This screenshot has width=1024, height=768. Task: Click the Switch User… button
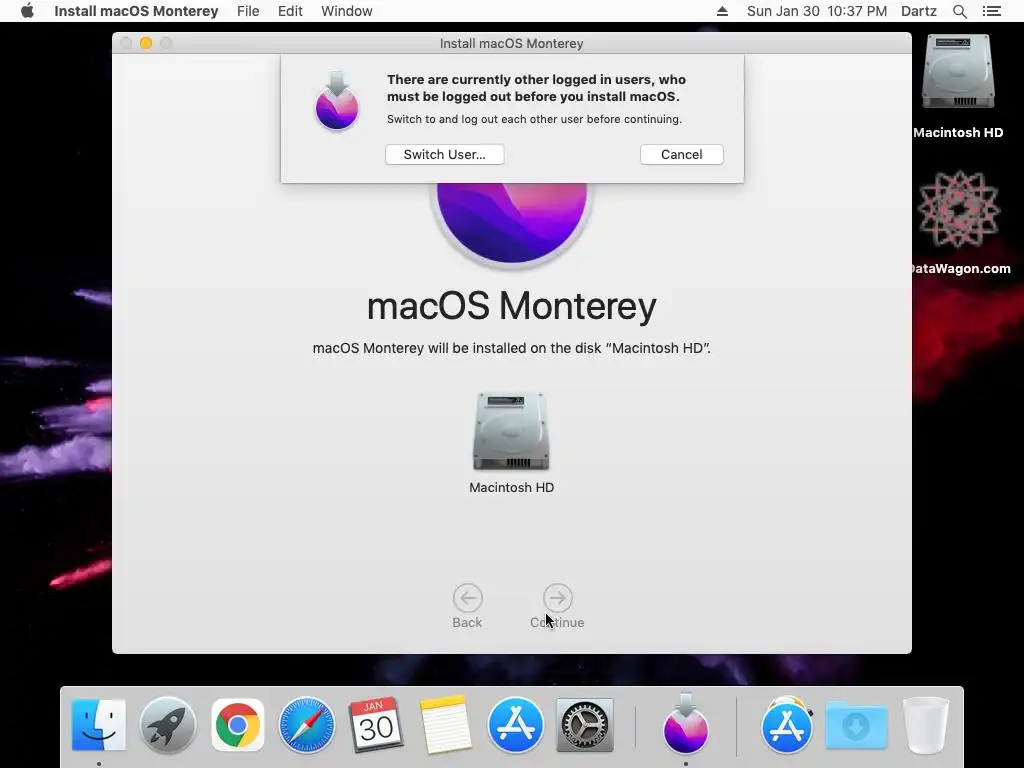point(444,155)
